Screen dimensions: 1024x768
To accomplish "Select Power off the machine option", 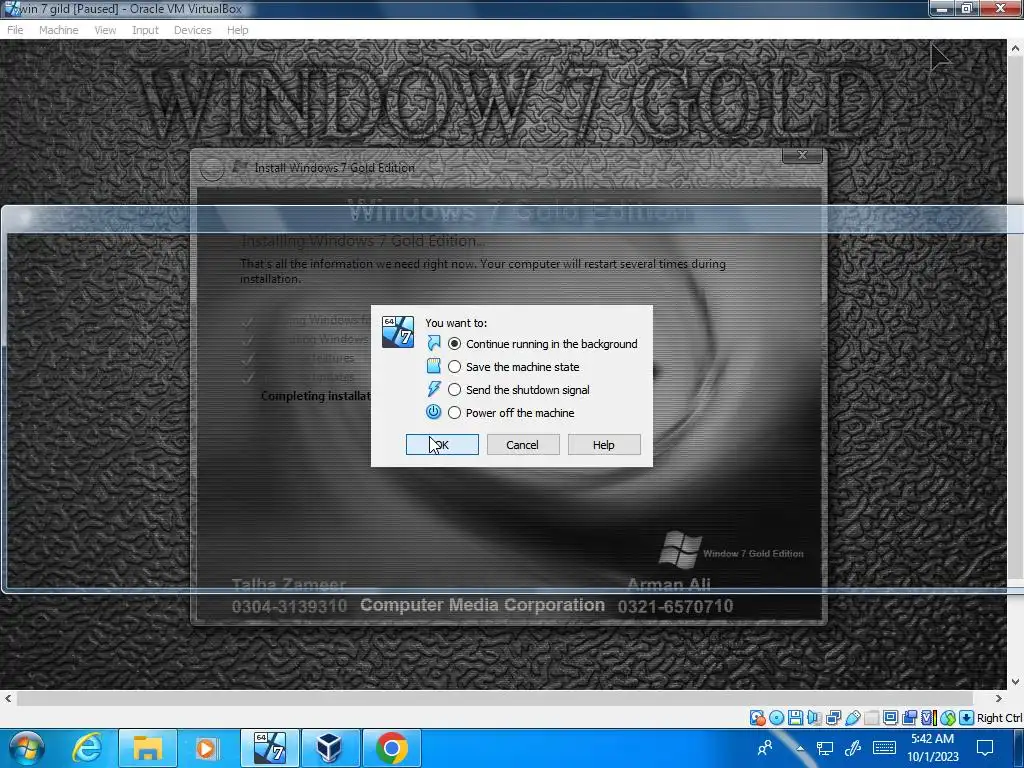I will tap(511, 413).
